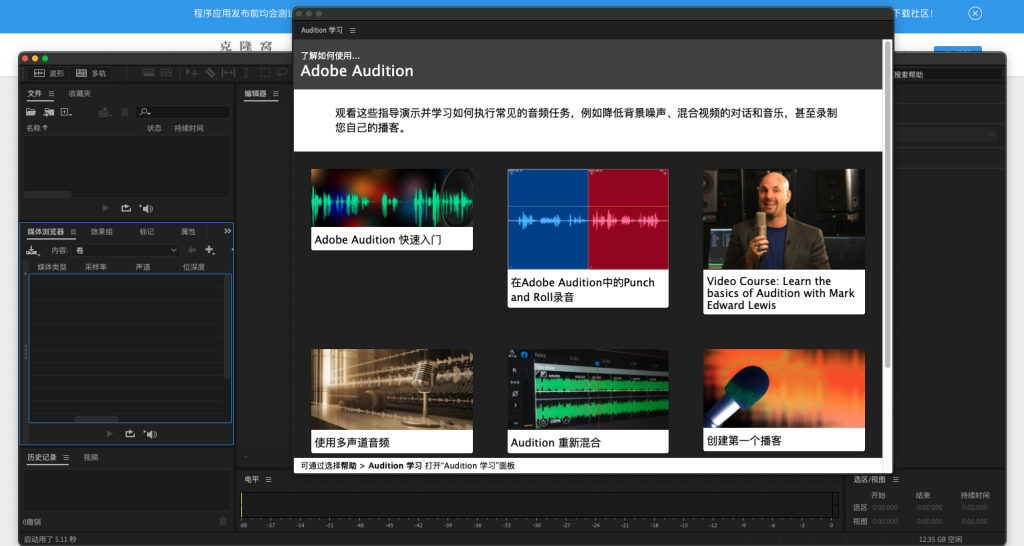This screenshot has width=1024, height=546.
Task: Toggle auto-play speaker in Media Browser panel
Action: pos(151,434)
